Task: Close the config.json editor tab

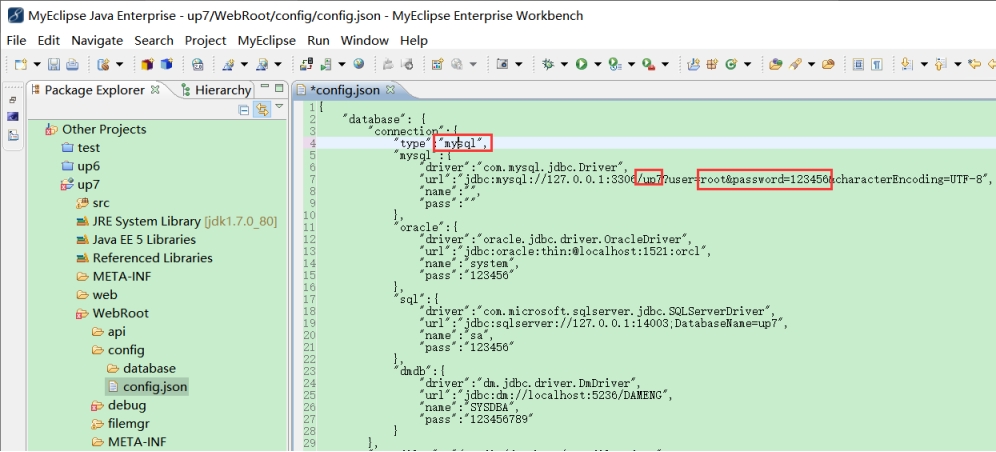Action: pos(391,90)
